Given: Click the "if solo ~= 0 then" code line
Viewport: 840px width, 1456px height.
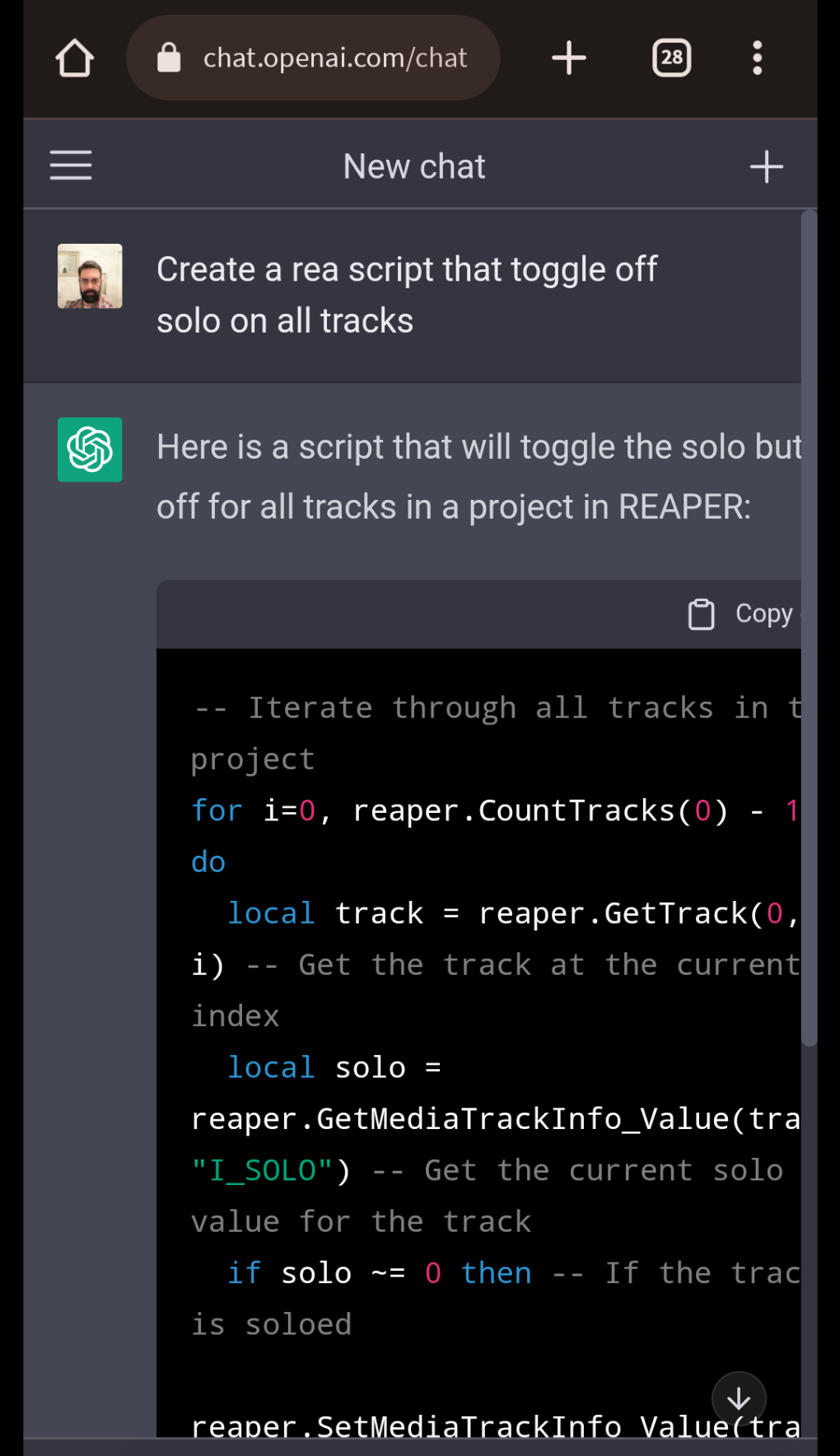Looking at the screenshot, I should click(379, 1273).
